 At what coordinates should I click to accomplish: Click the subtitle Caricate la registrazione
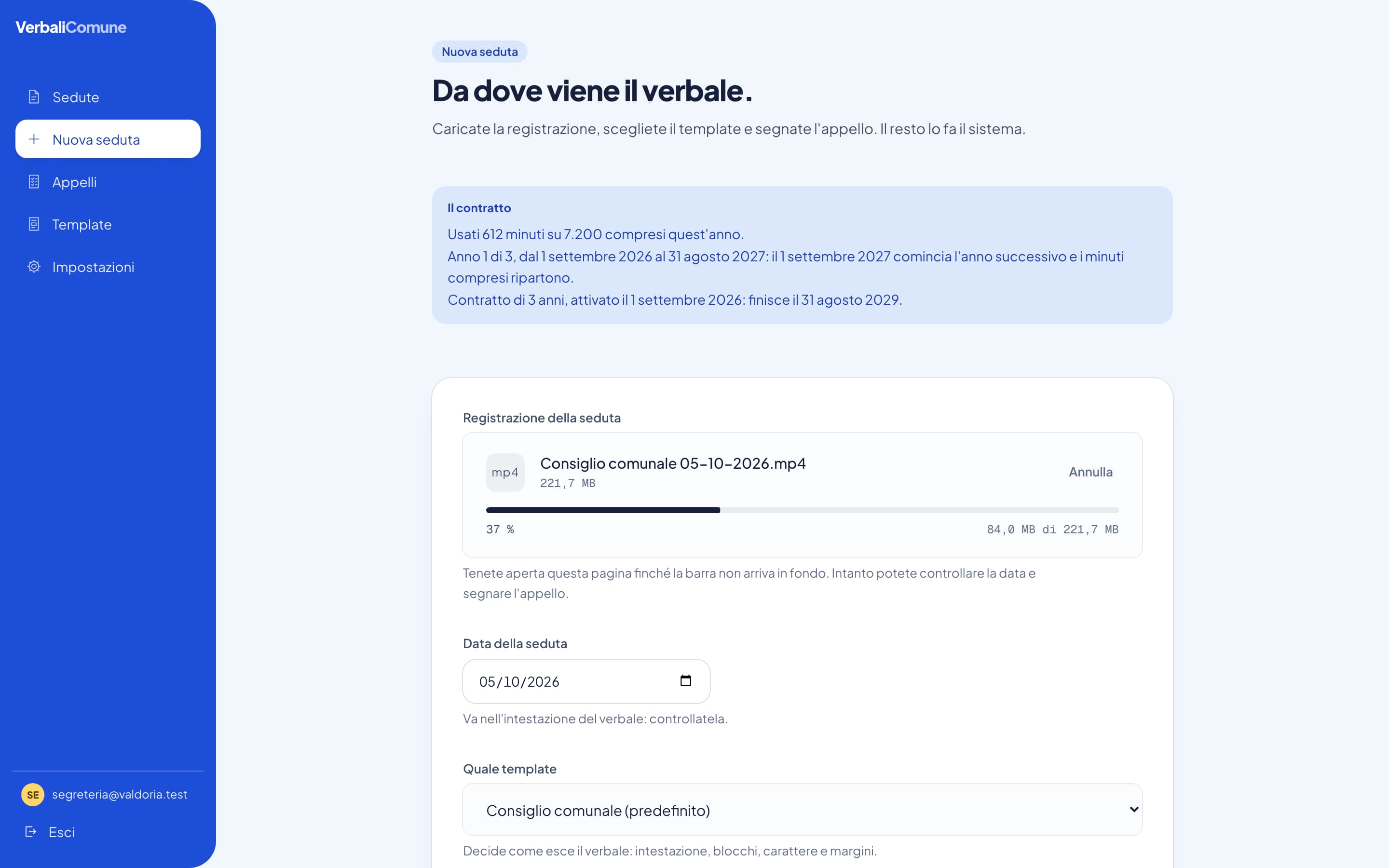(728, 129)
